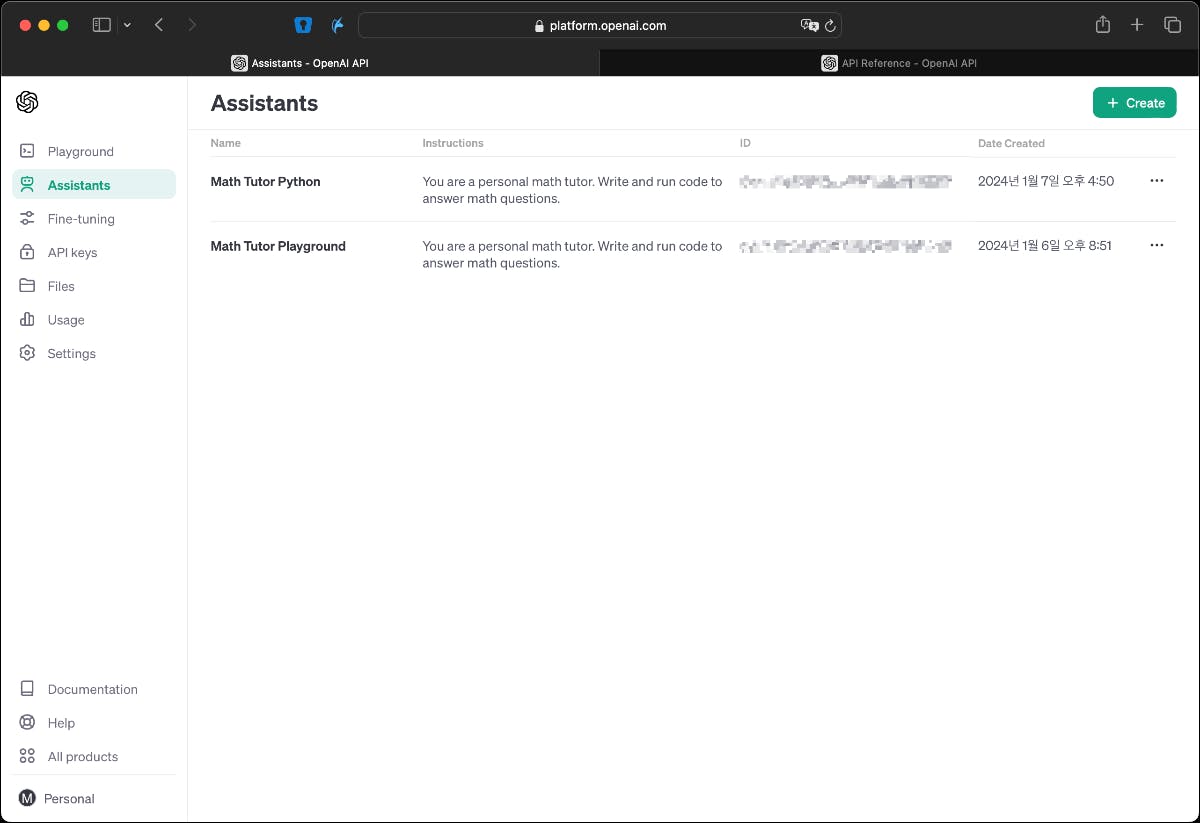The height and width of the screenshot is (823, 1200).
Task: Toggle the Safari sidebar button
Action: point(101,25)
